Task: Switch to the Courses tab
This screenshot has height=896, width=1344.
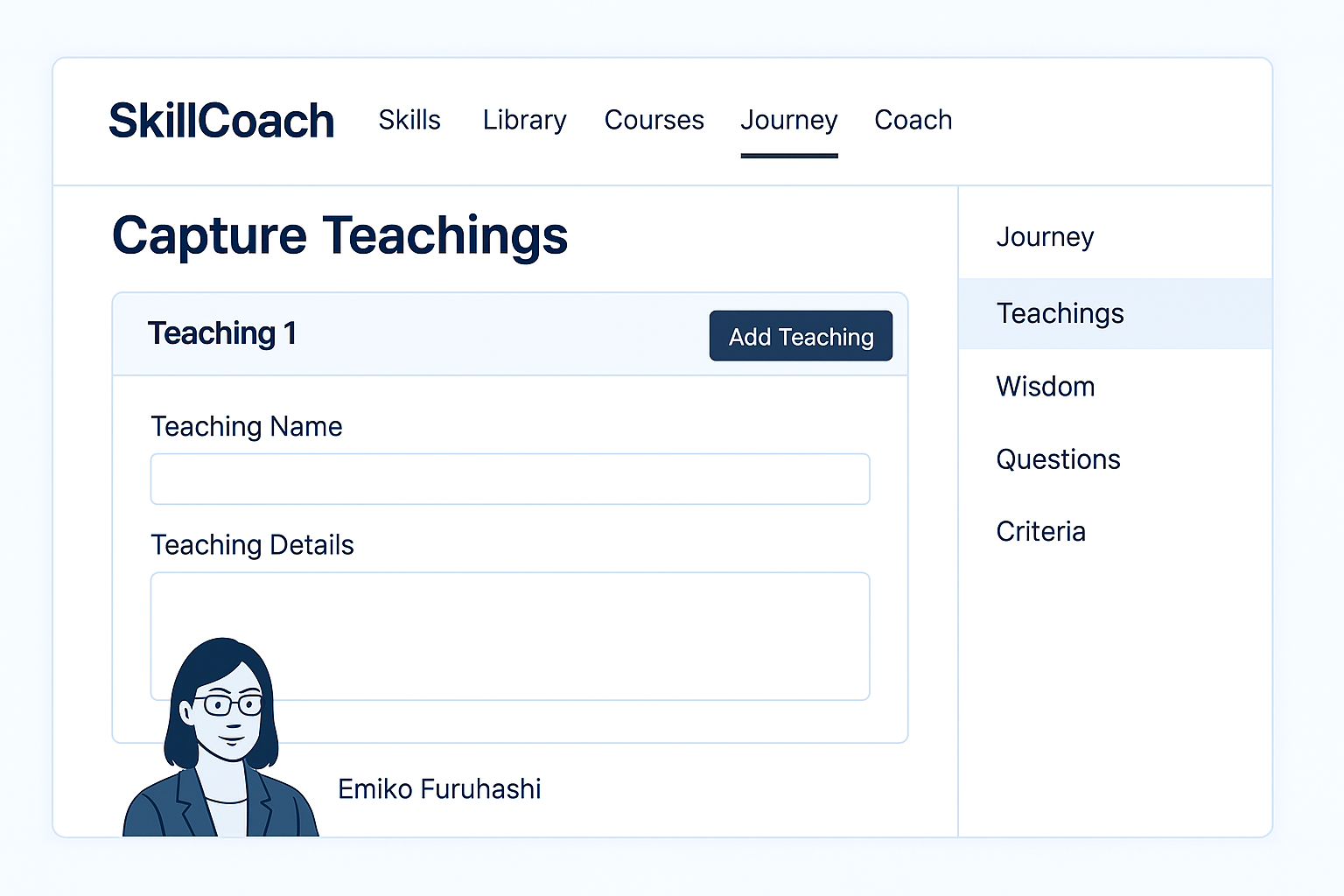Action: 654,120
